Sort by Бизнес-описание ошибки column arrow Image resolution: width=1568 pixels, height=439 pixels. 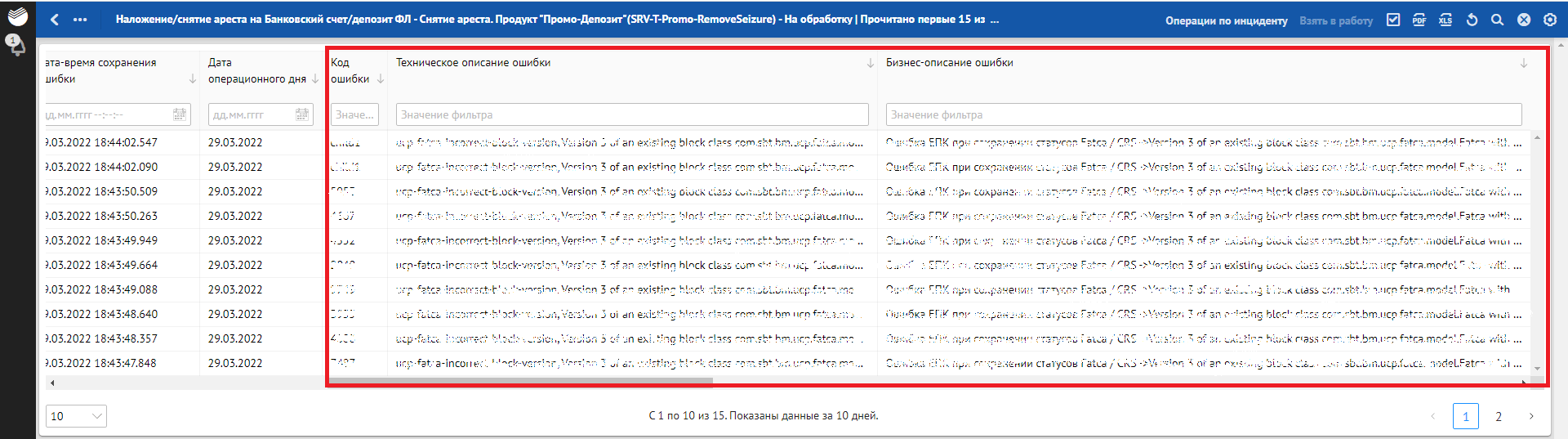click(x=1523, y=63)
